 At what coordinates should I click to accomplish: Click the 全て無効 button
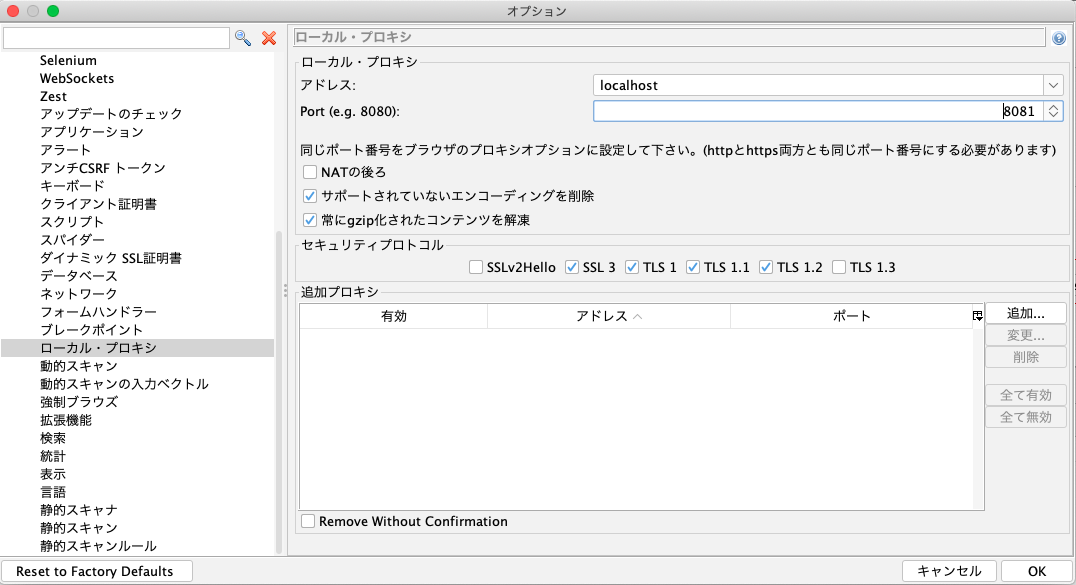(x=1026, y=417)
